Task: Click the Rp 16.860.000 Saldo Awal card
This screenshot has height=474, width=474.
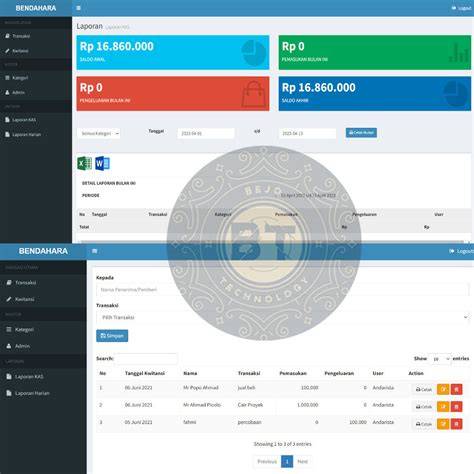Action: point(173,52)
